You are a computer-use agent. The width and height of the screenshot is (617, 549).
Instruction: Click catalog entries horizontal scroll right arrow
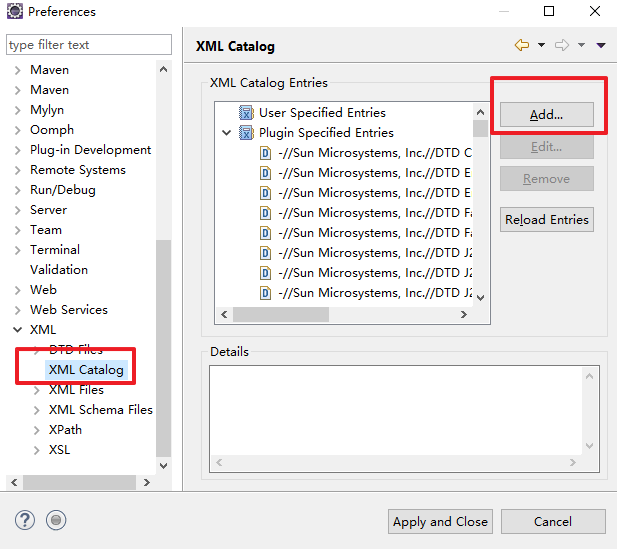pyautogui.click(x=464, y=314)
